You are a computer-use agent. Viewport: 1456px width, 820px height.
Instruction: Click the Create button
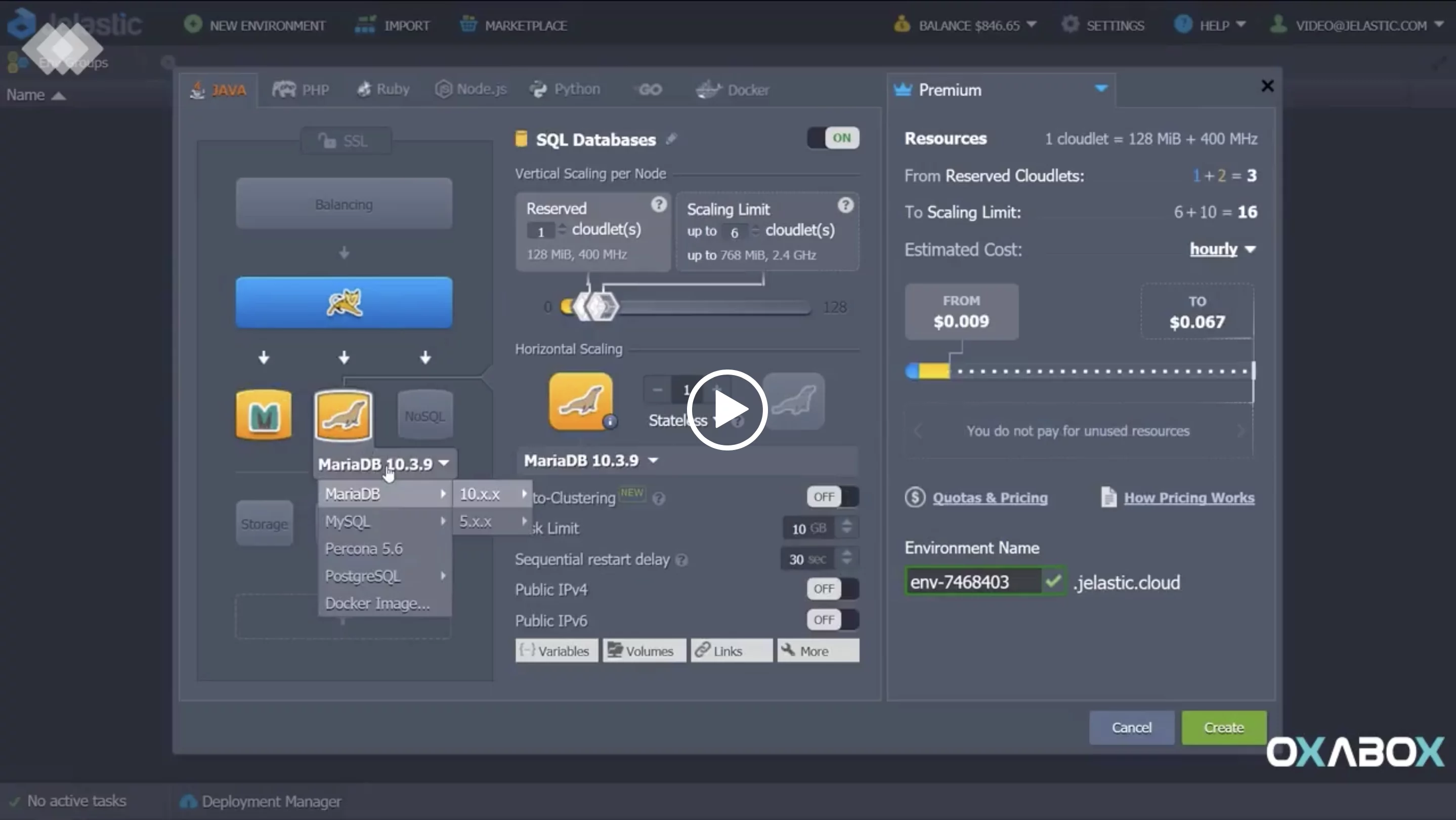(1224, 727)
